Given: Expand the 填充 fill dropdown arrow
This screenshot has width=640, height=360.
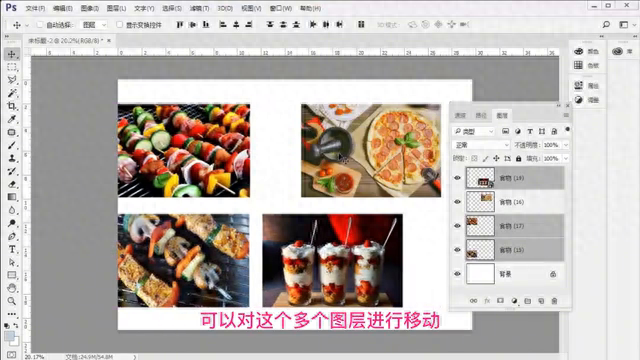Looking at the screenshot, I should [566, 158].
